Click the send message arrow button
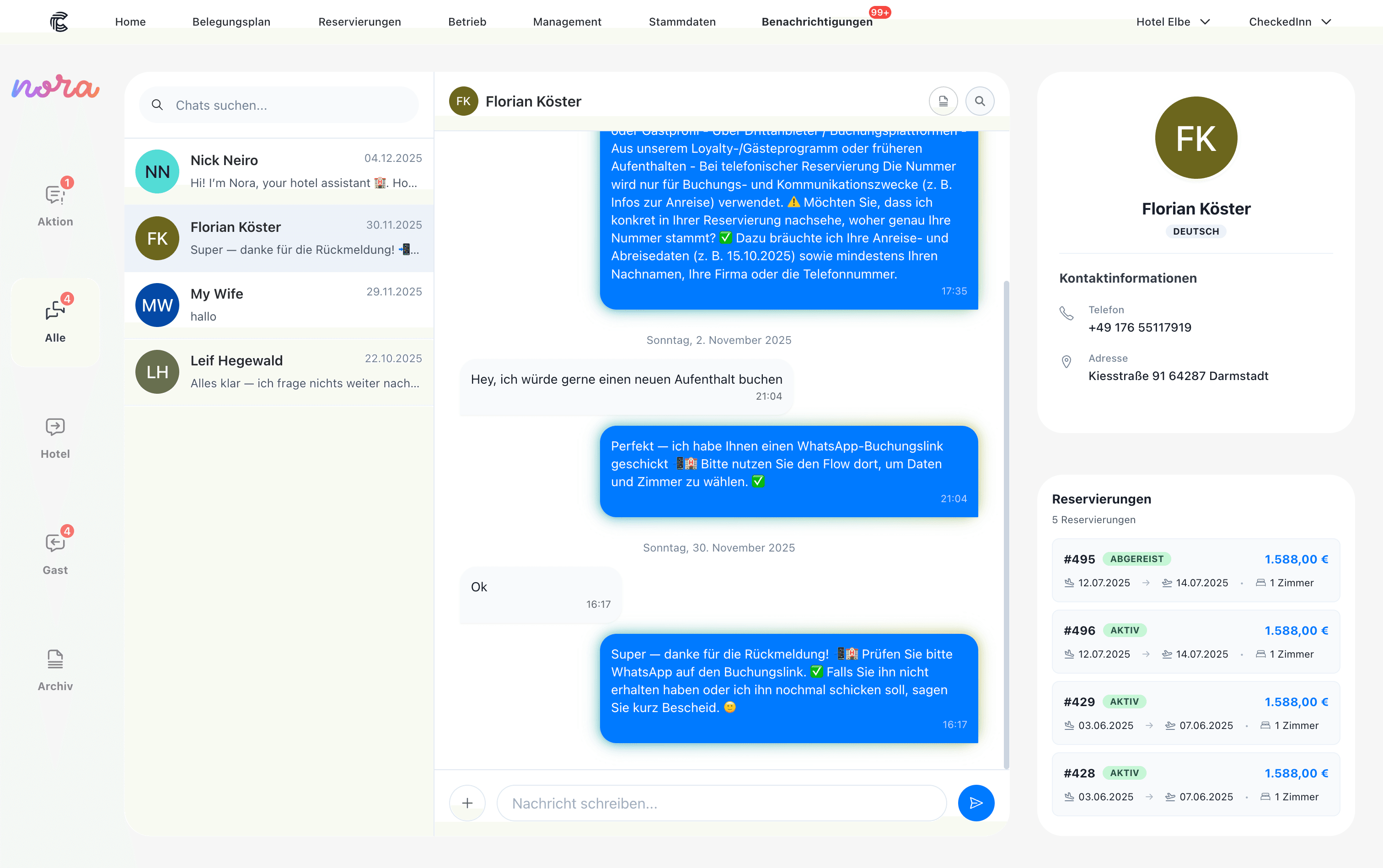This screenshot has width=1383, height=868. (x=976, y=803)
